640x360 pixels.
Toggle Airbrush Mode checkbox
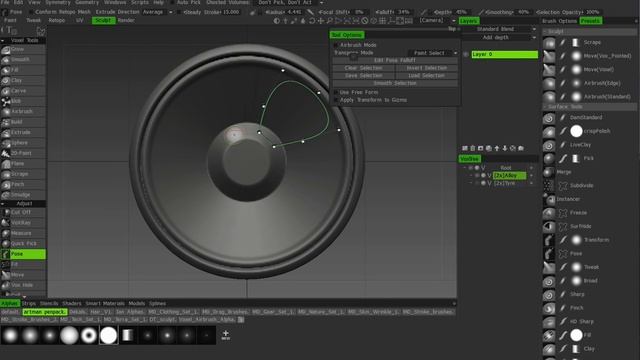(x=336, y=45)
